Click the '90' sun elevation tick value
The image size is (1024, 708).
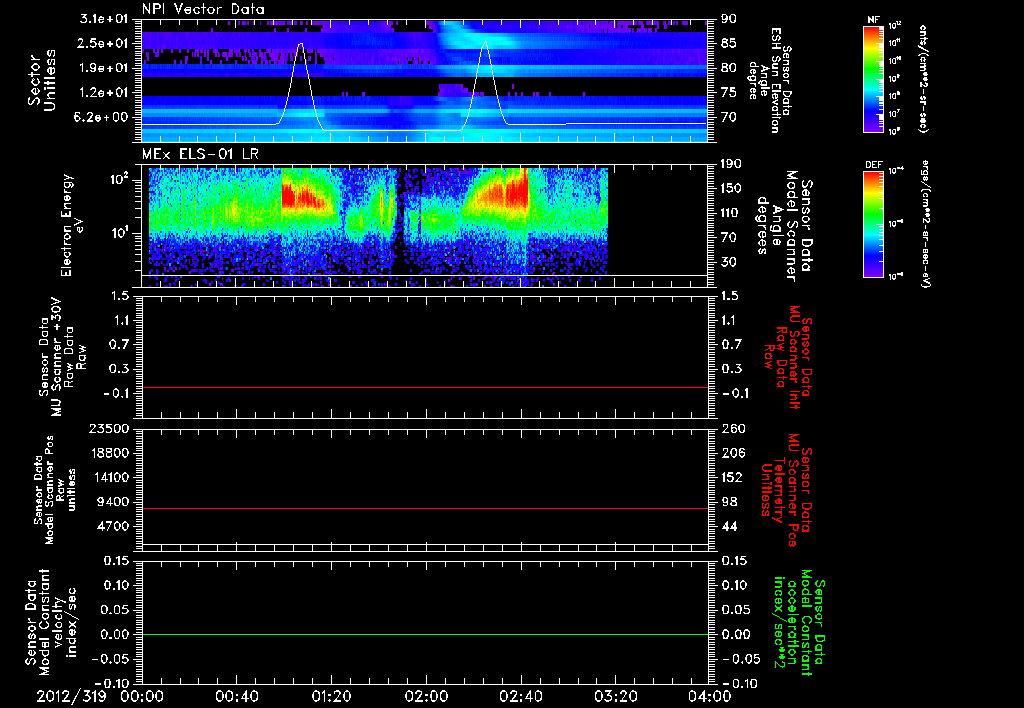729,19
